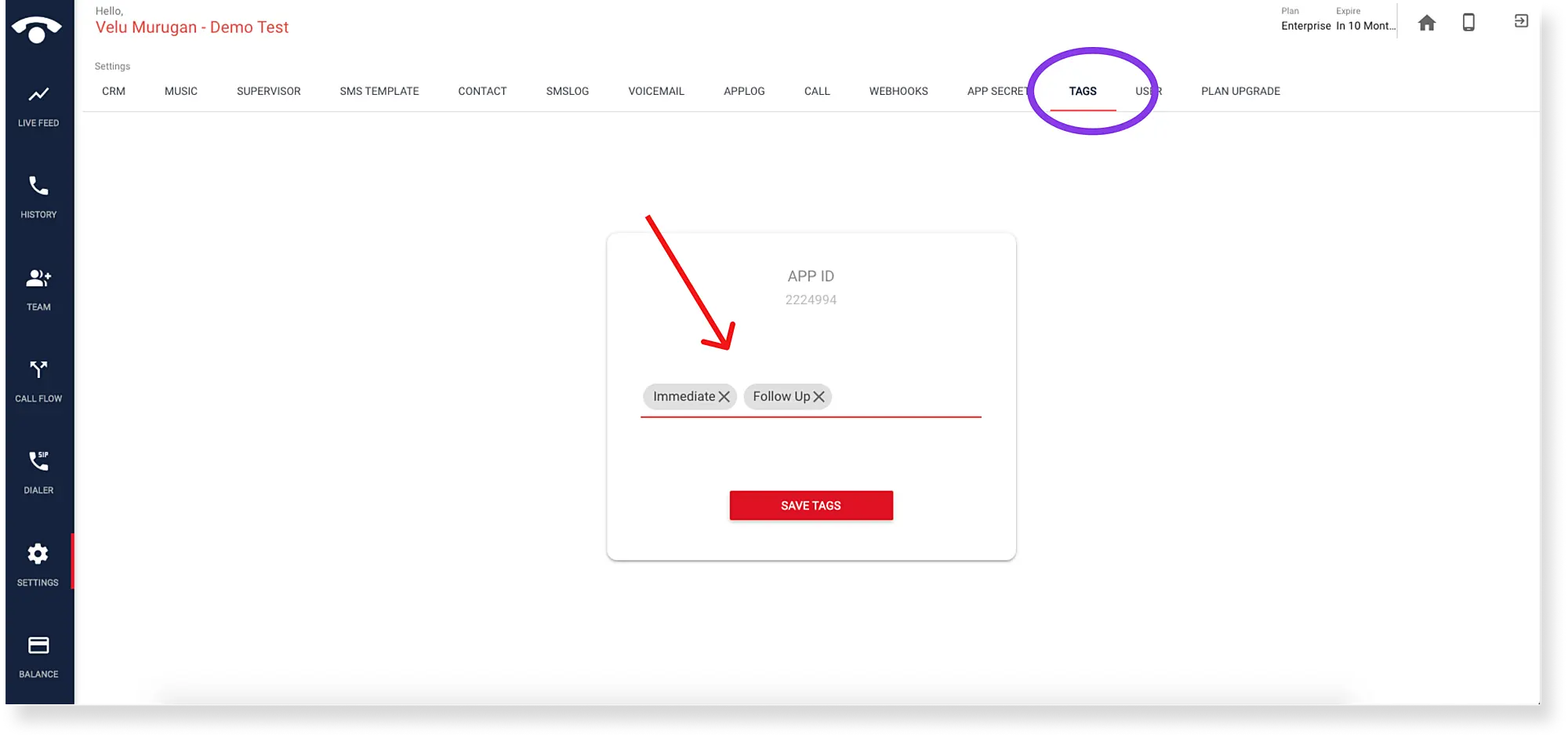Open the mobile device icon at top right
The width and height of the screenshot is (1568, 738).
[x=1469, y=24]
